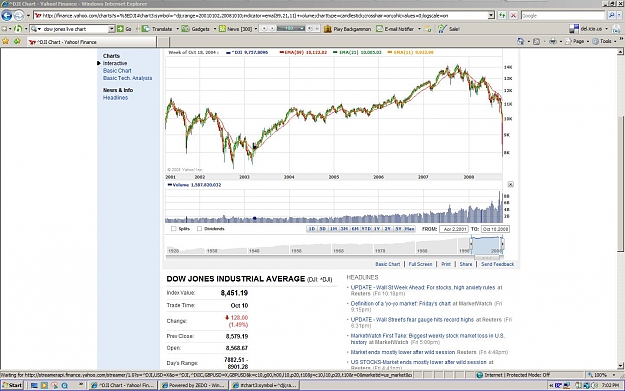Image resolution: width=625 pixels, height=391 pixels.
Task: Click the Favorites Center star icon
Action: pos(6,41)
